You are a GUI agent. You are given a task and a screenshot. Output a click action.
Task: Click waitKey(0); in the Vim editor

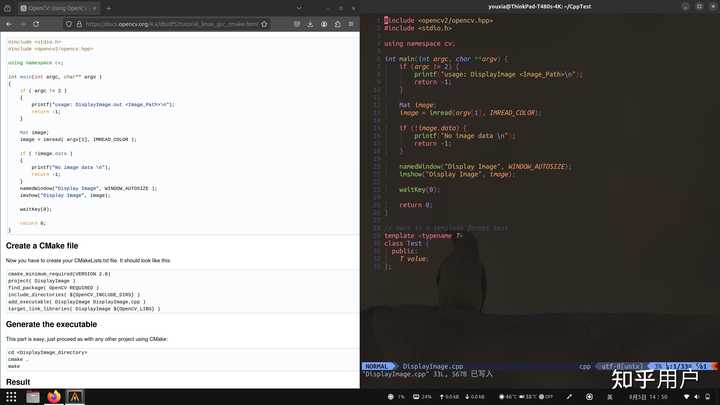click(x=419, y=189)
